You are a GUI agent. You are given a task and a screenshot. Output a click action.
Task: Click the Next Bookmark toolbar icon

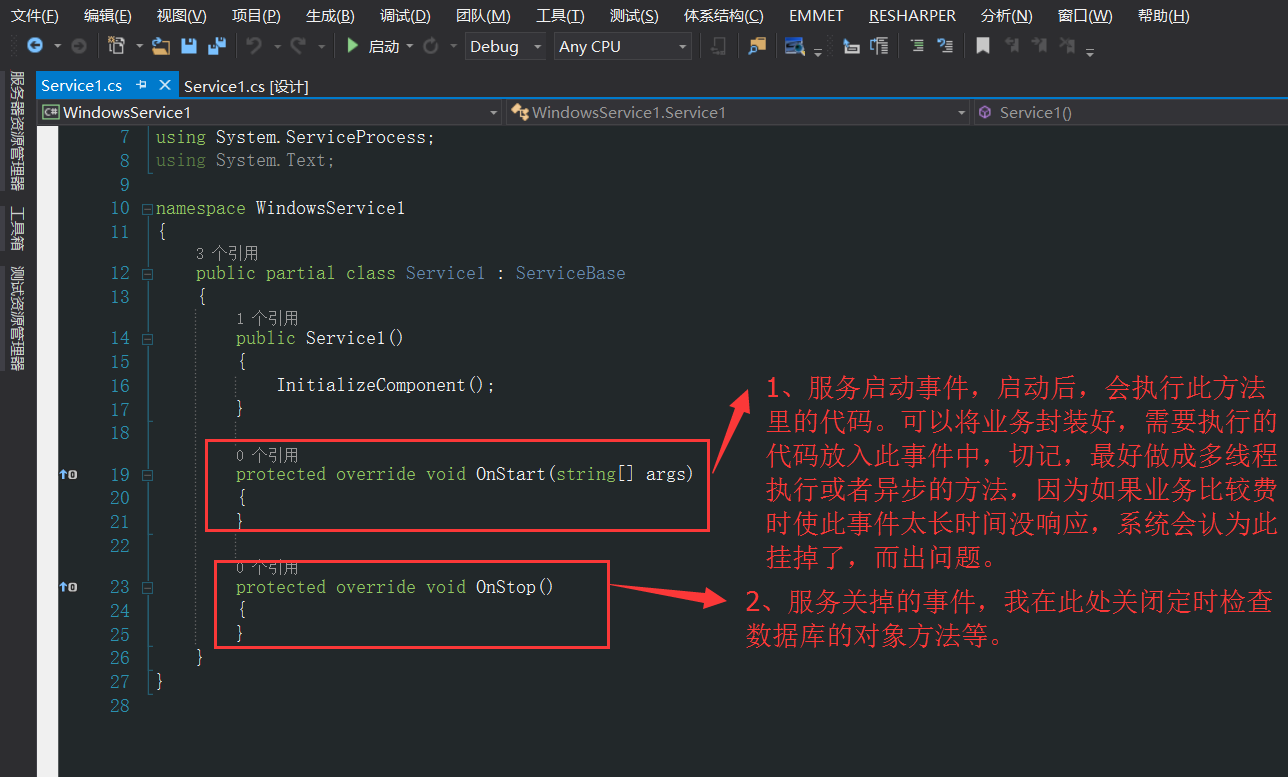(1040, 46)
